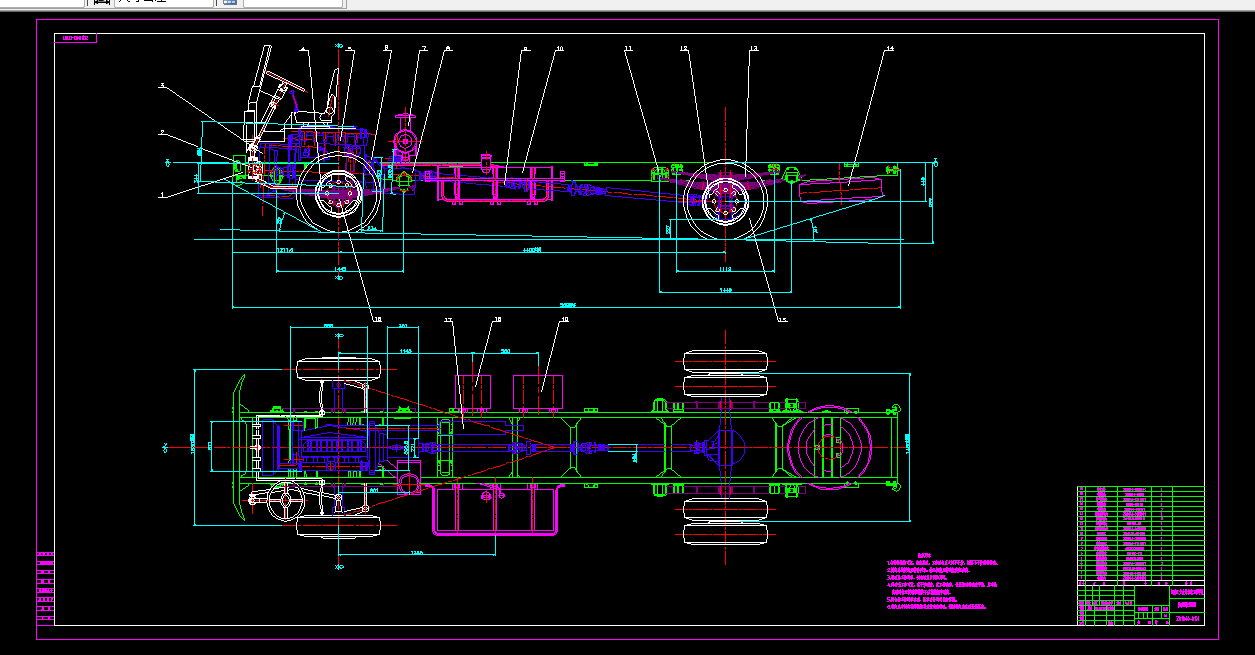Select the curved front bumper in plan view
1255x655 pixels.
[x=238, y=446]
